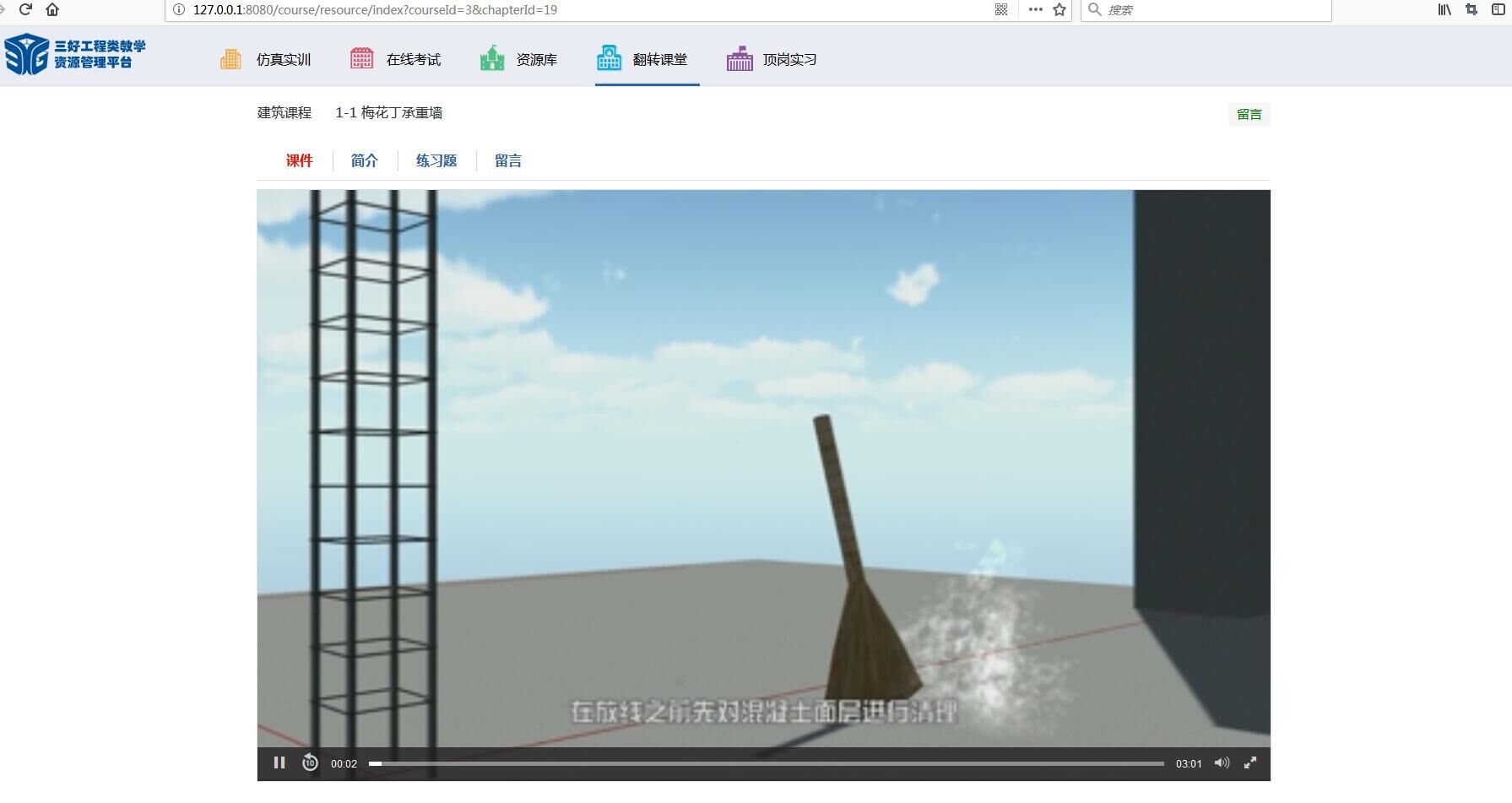The image size is (1512, 803).
Task: Click the 建筑课程 breadcrumb link
Action: (x=285, y=113)
